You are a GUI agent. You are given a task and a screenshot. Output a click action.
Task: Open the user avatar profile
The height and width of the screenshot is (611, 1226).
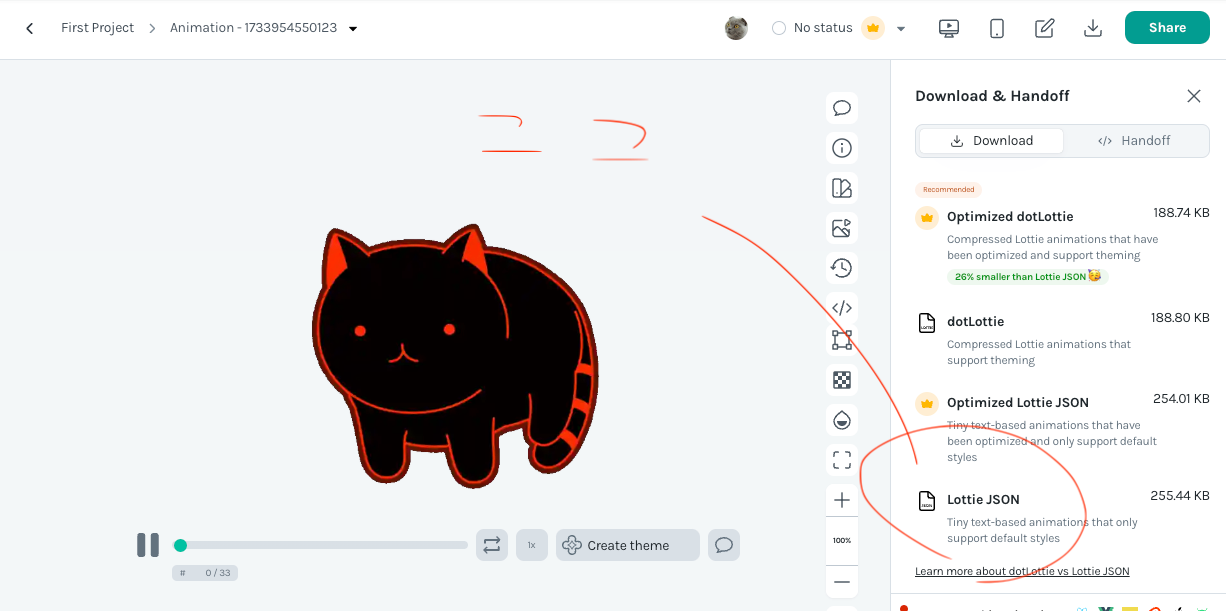click(736, 28)
